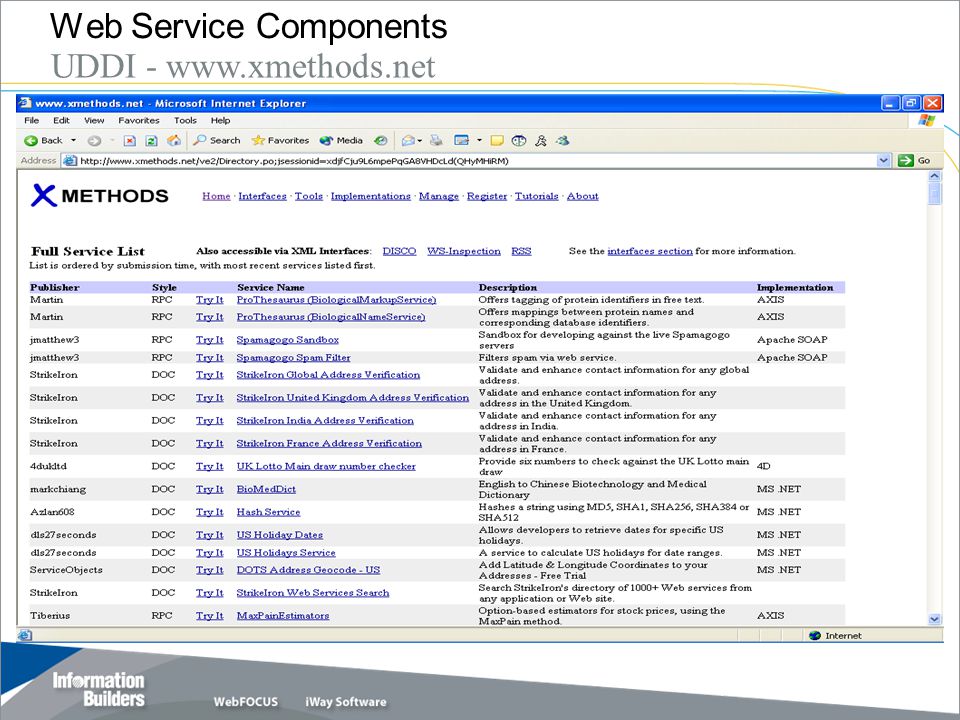
Task: Click the Mail envelope toolbar icon
Action: tap(408, 141)
